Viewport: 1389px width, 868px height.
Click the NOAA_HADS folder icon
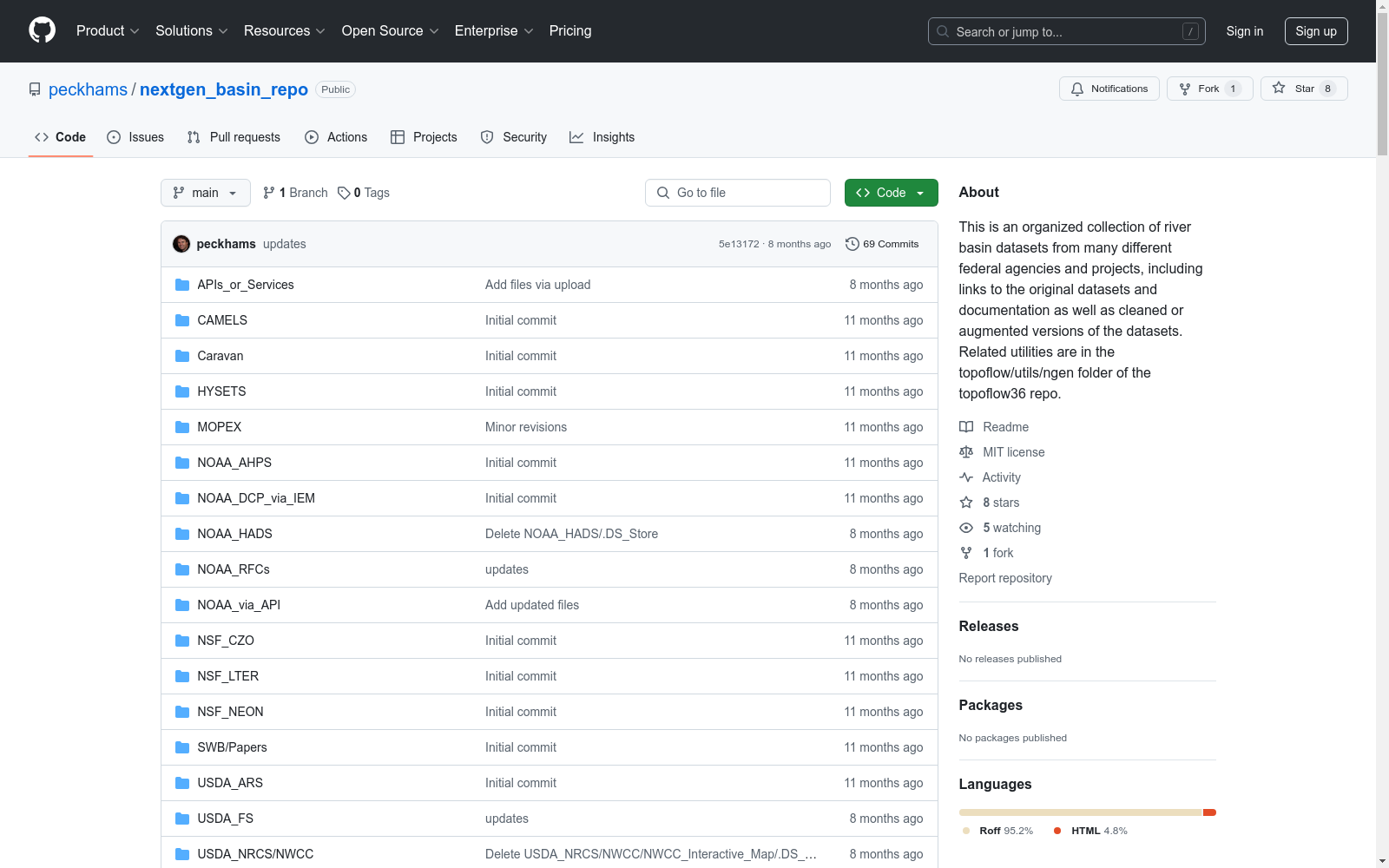coord(182,534)
